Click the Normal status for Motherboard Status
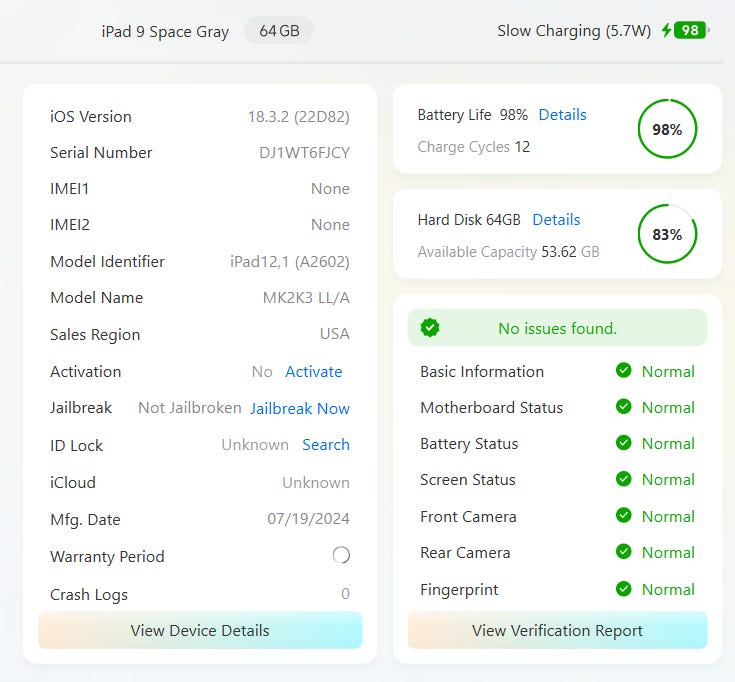The image size is (735, 682). 668,408
